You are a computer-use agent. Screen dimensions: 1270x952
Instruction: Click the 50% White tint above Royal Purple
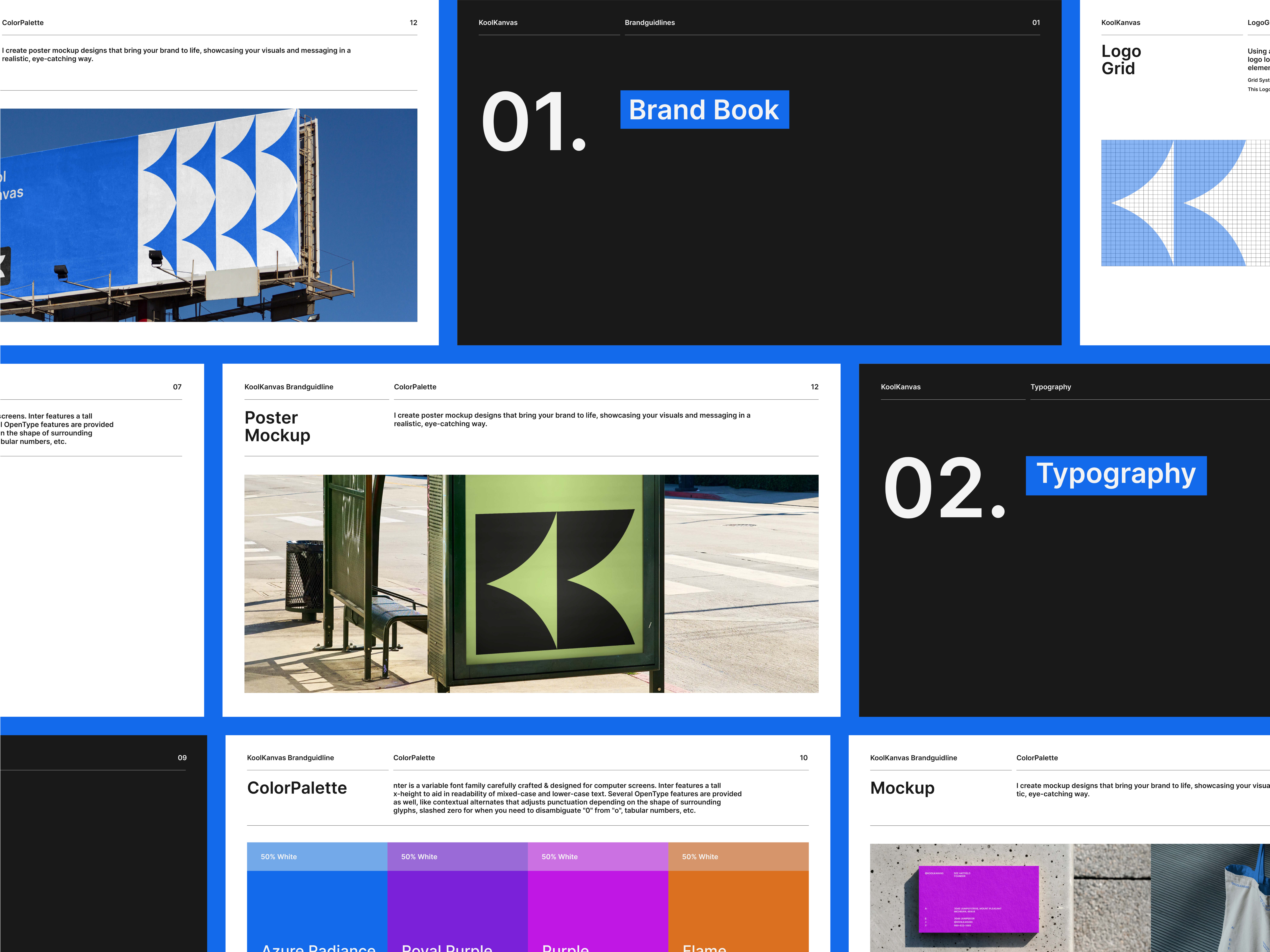[458, 857]
